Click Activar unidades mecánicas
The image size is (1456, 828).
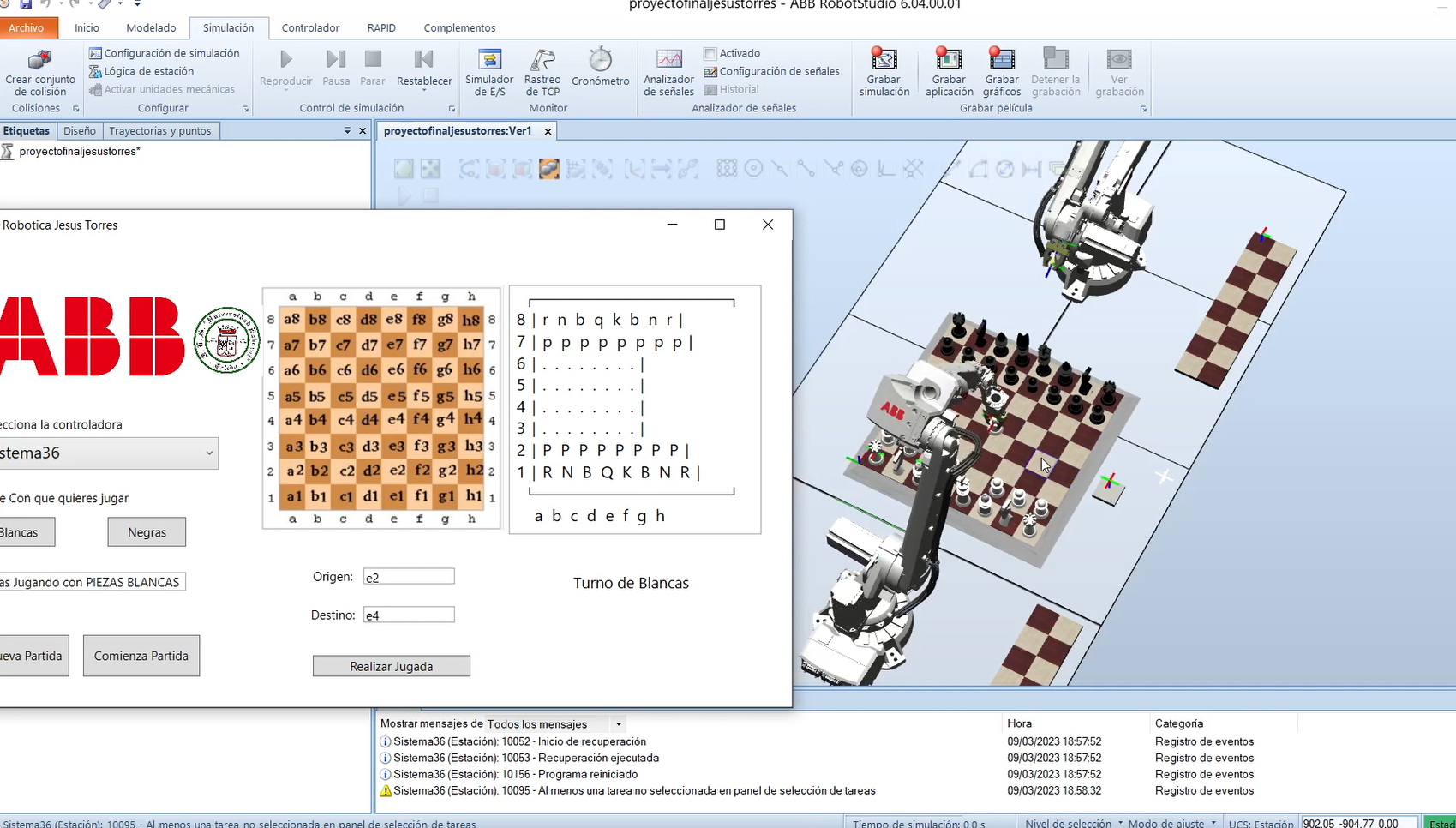pos(162,89)
